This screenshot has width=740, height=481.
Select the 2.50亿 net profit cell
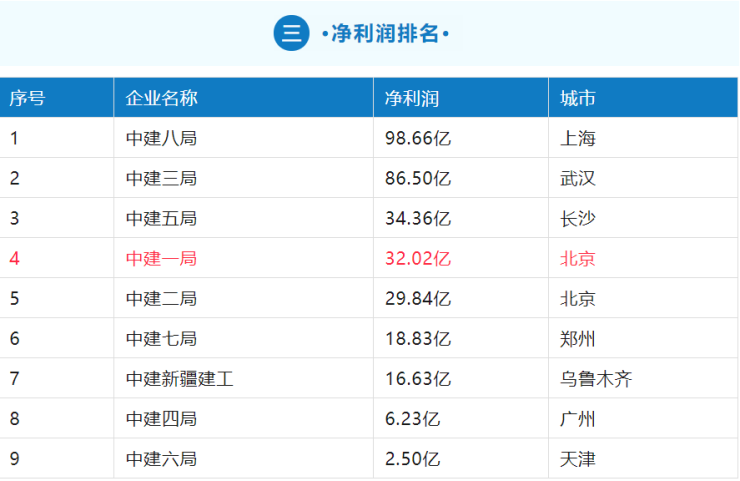413,459
